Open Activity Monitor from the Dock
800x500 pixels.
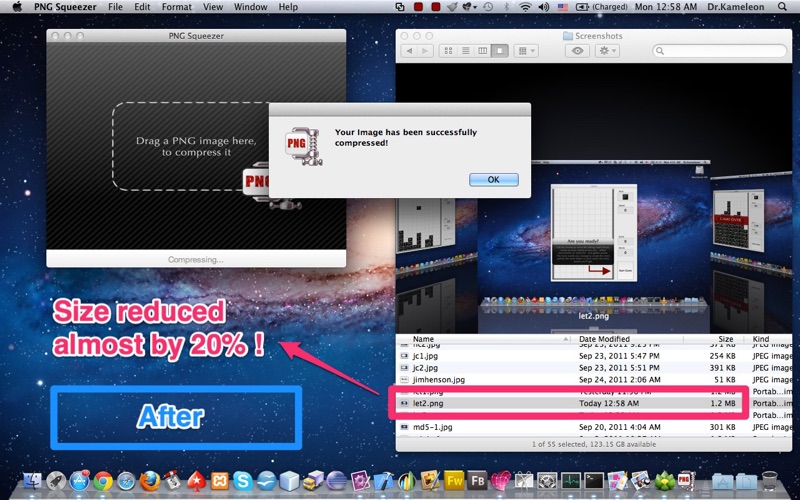point(570,480)
